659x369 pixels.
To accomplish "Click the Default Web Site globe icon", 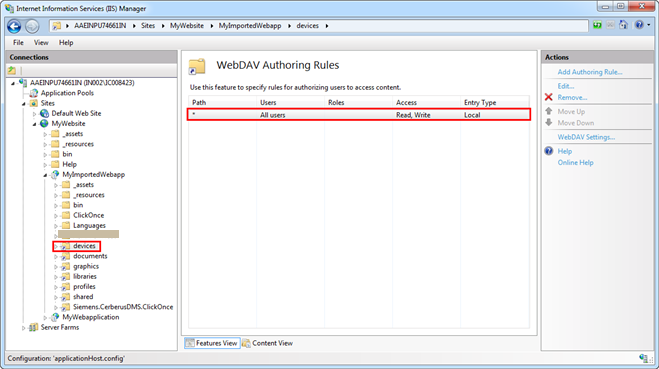I will [44, 113].
